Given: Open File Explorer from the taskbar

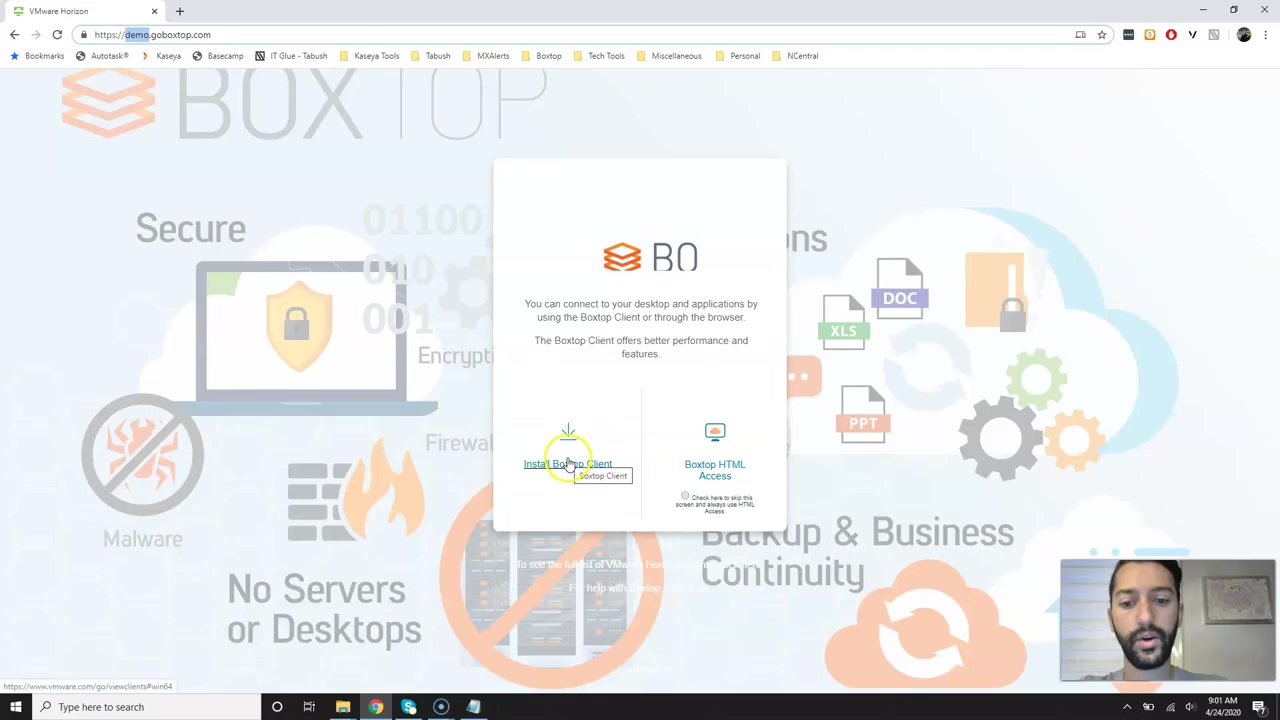Looking at the screenshot, I should pos(342,707).
